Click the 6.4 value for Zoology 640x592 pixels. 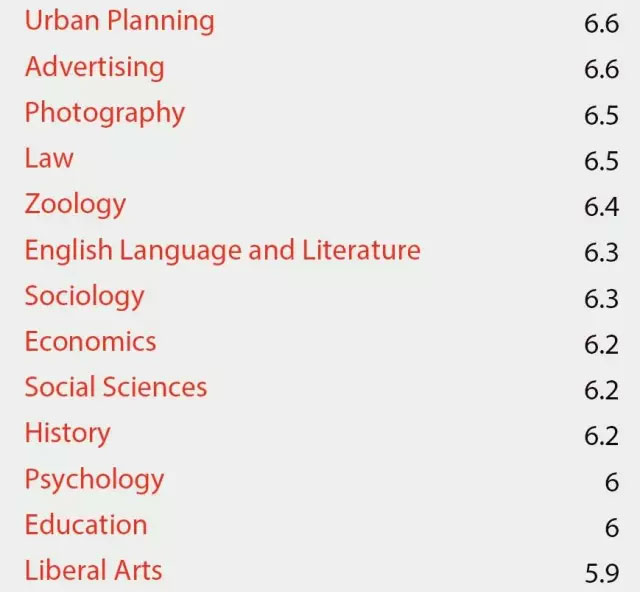(602, 207)
